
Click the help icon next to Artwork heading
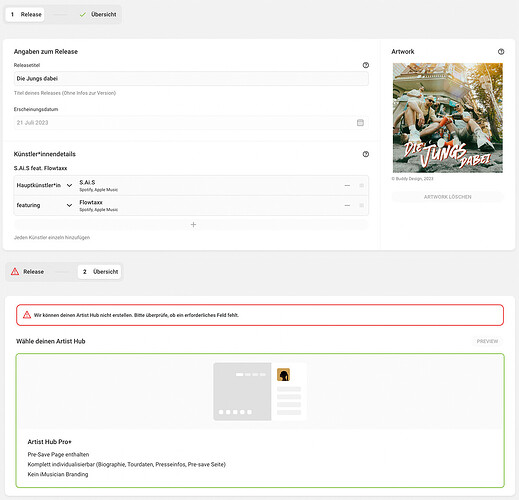tap(501, 52)
